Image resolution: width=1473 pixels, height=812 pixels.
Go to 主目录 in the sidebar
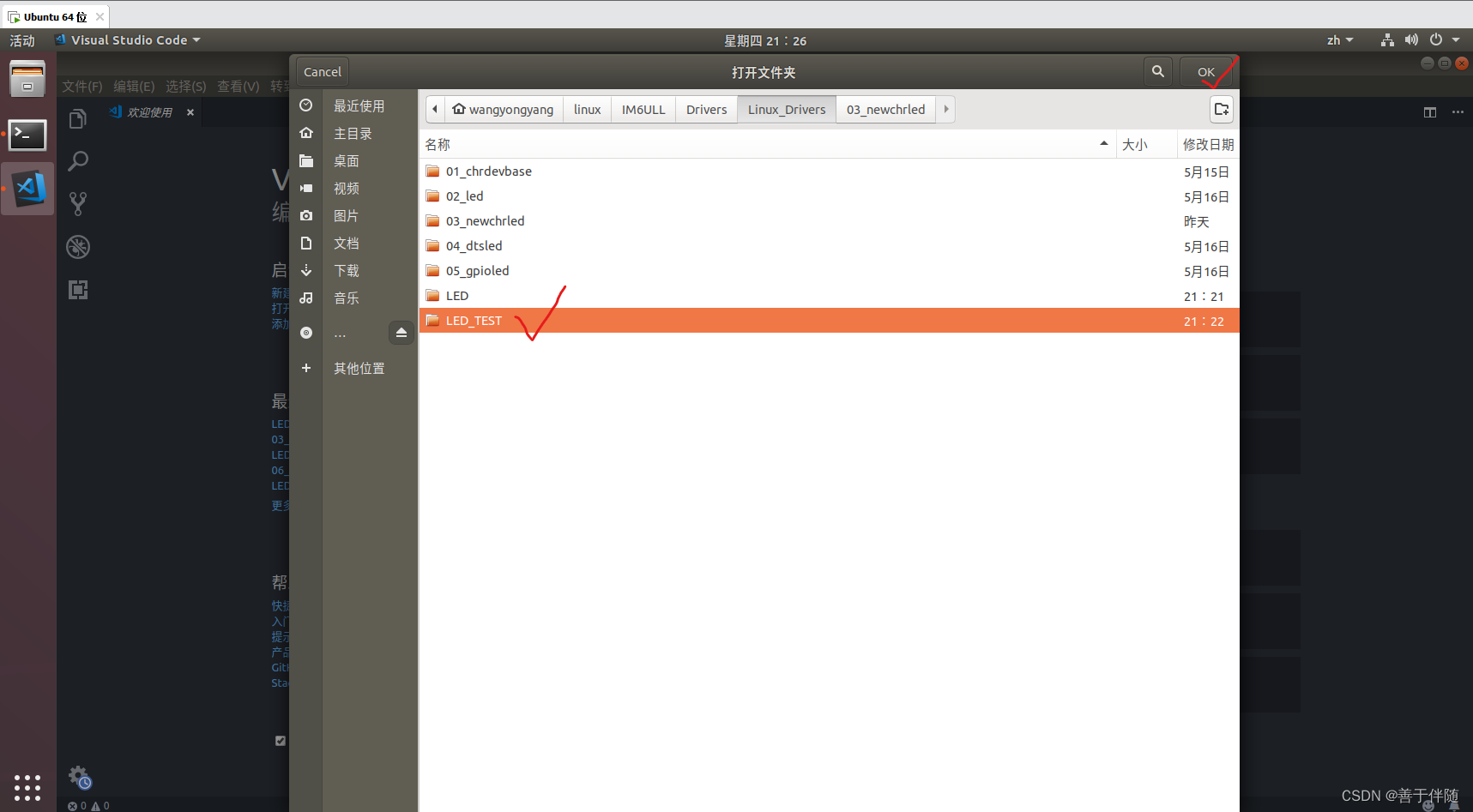353,133
